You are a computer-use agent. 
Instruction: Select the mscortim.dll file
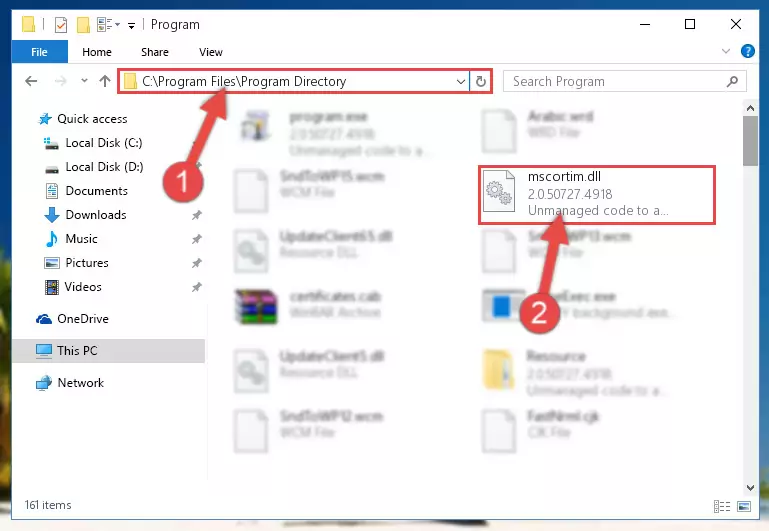pyautogui.click(x=597, y=195)
